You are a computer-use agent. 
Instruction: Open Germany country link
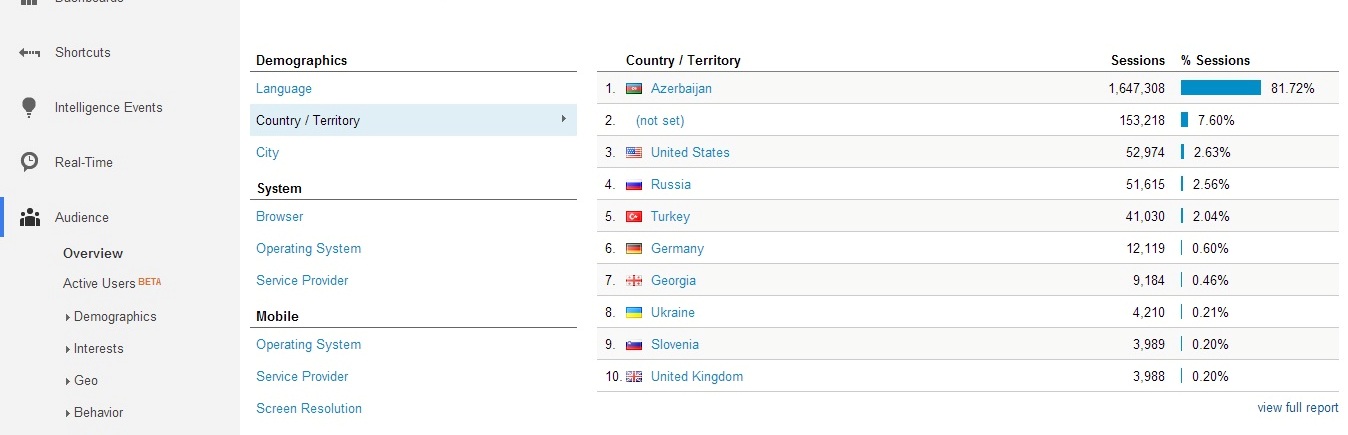coord(677,248)
